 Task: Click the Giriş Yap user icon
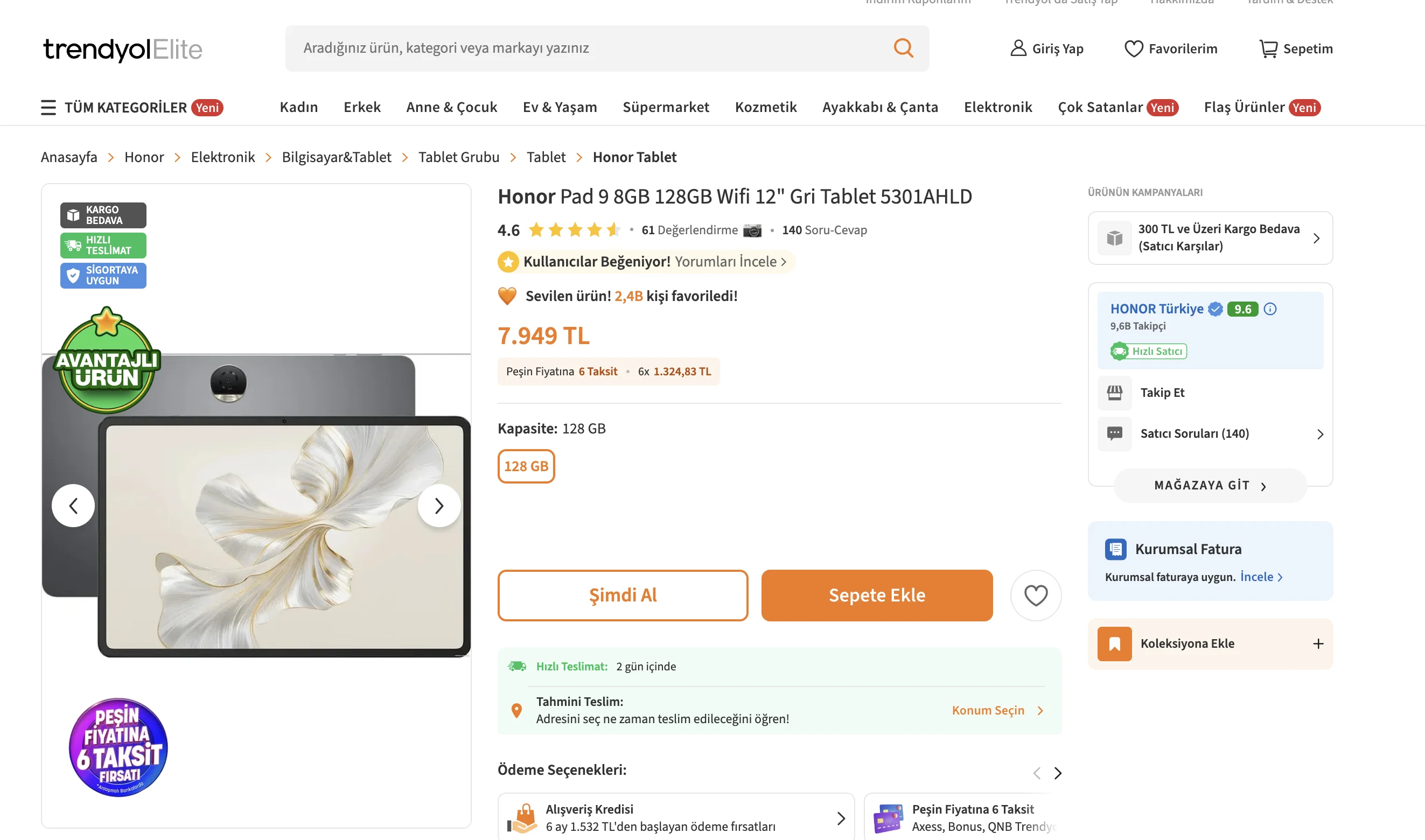pos(1018,48)
